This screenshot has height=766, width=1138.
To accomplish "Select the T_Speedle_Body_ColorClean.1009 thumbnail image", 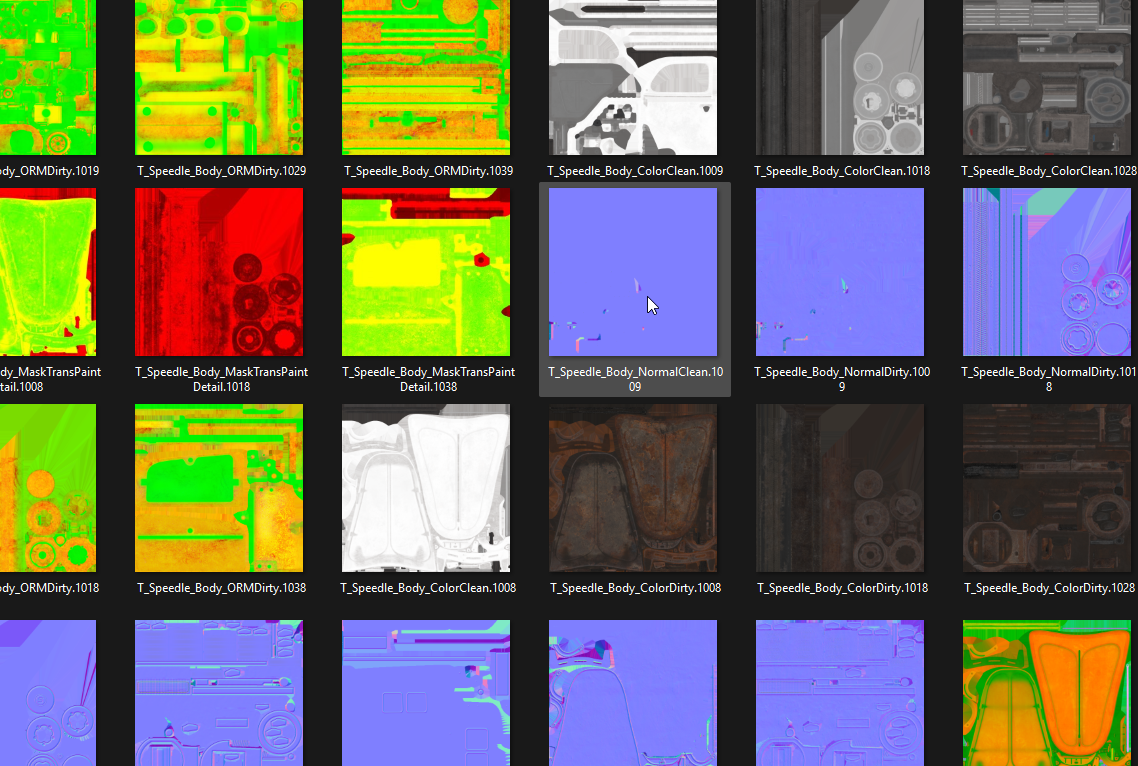I will pyautogui.click(x=633, y=77).
